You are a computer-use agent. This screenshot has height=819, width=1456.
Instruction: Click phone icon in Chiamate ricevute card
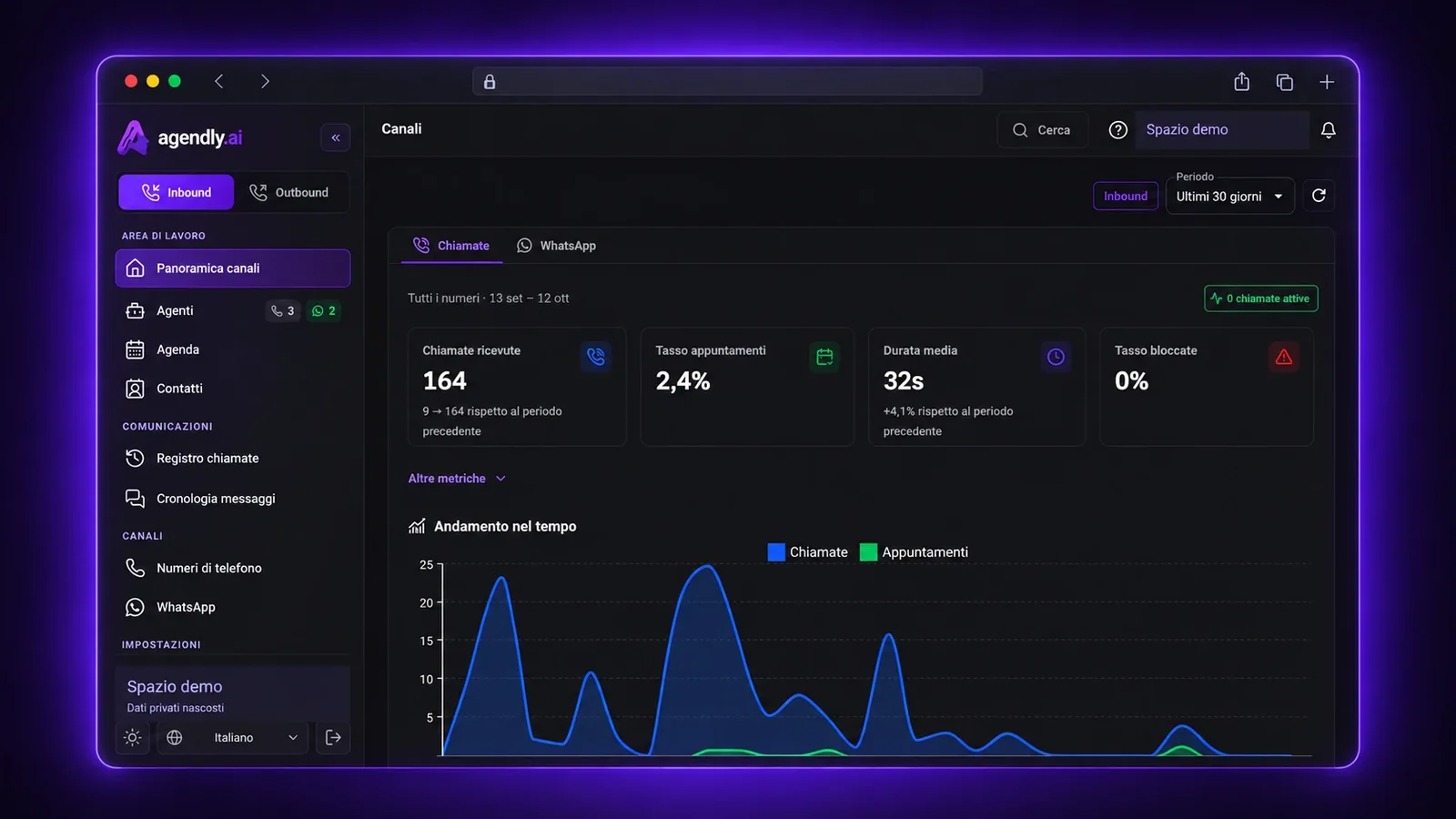point(595,357)
